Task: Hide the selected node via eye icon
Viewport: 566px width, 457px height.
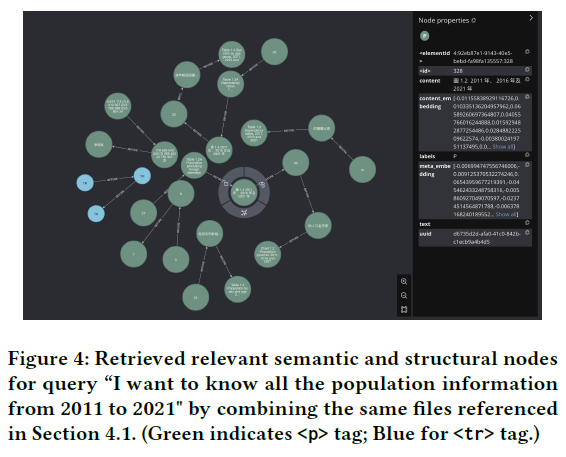Action: tap(262, 184)
